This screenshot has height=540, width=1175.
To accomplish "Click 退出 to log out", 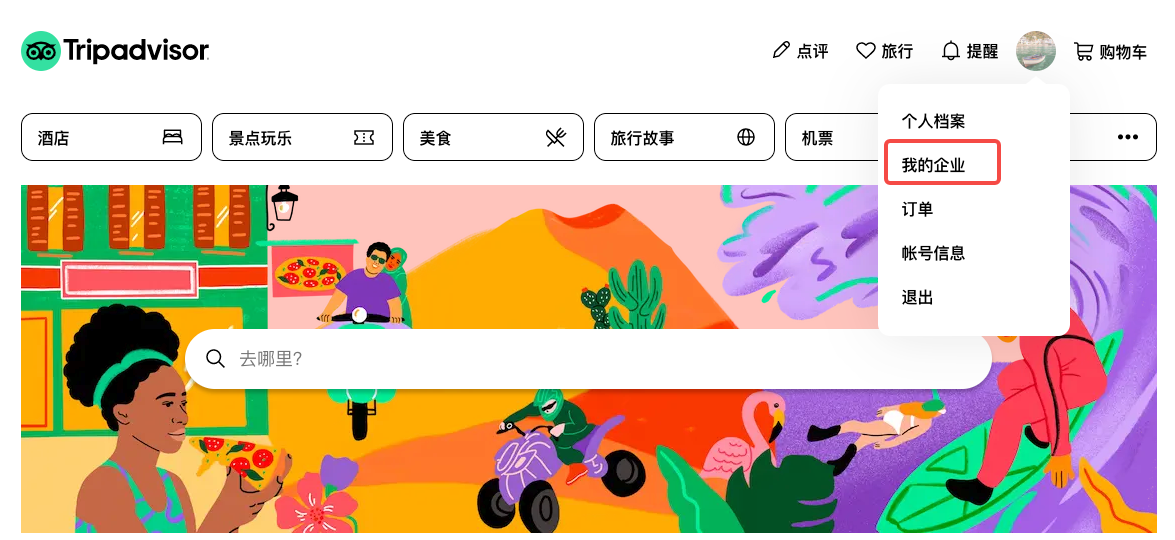I will point(917,297).
